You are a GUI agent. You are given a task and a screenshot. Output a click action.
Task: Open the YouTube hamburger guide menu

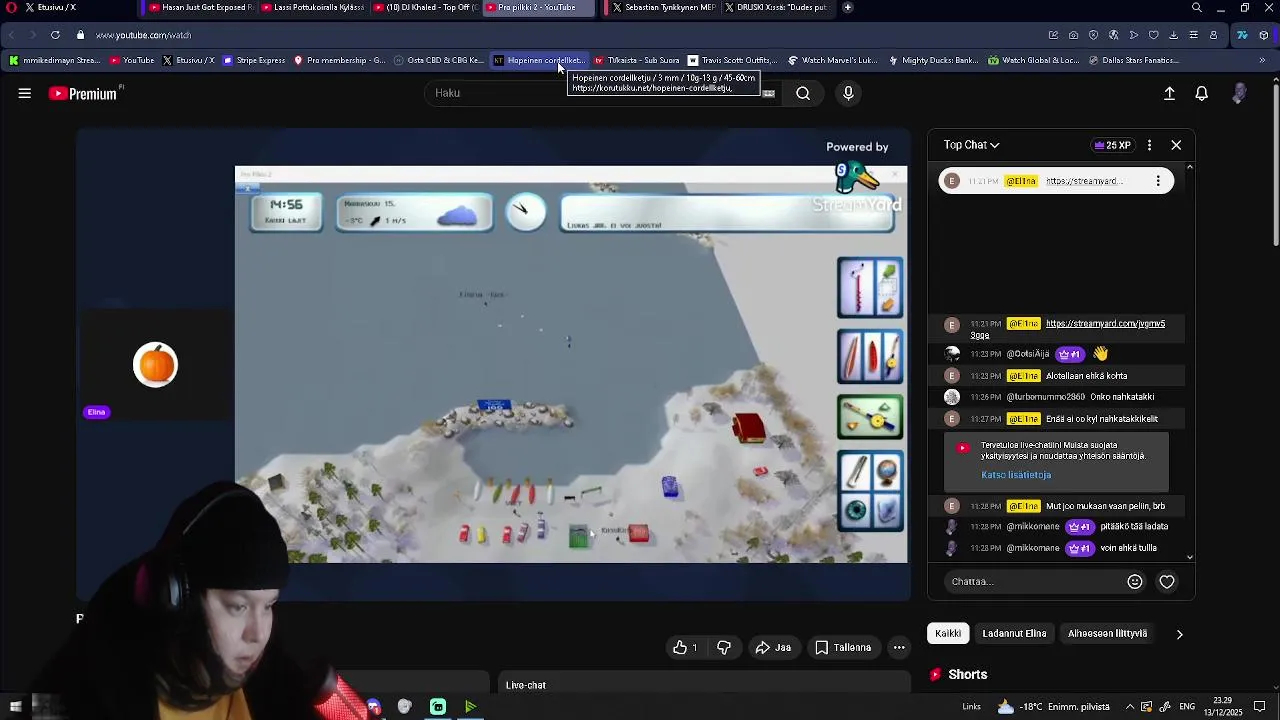(25, 93)
